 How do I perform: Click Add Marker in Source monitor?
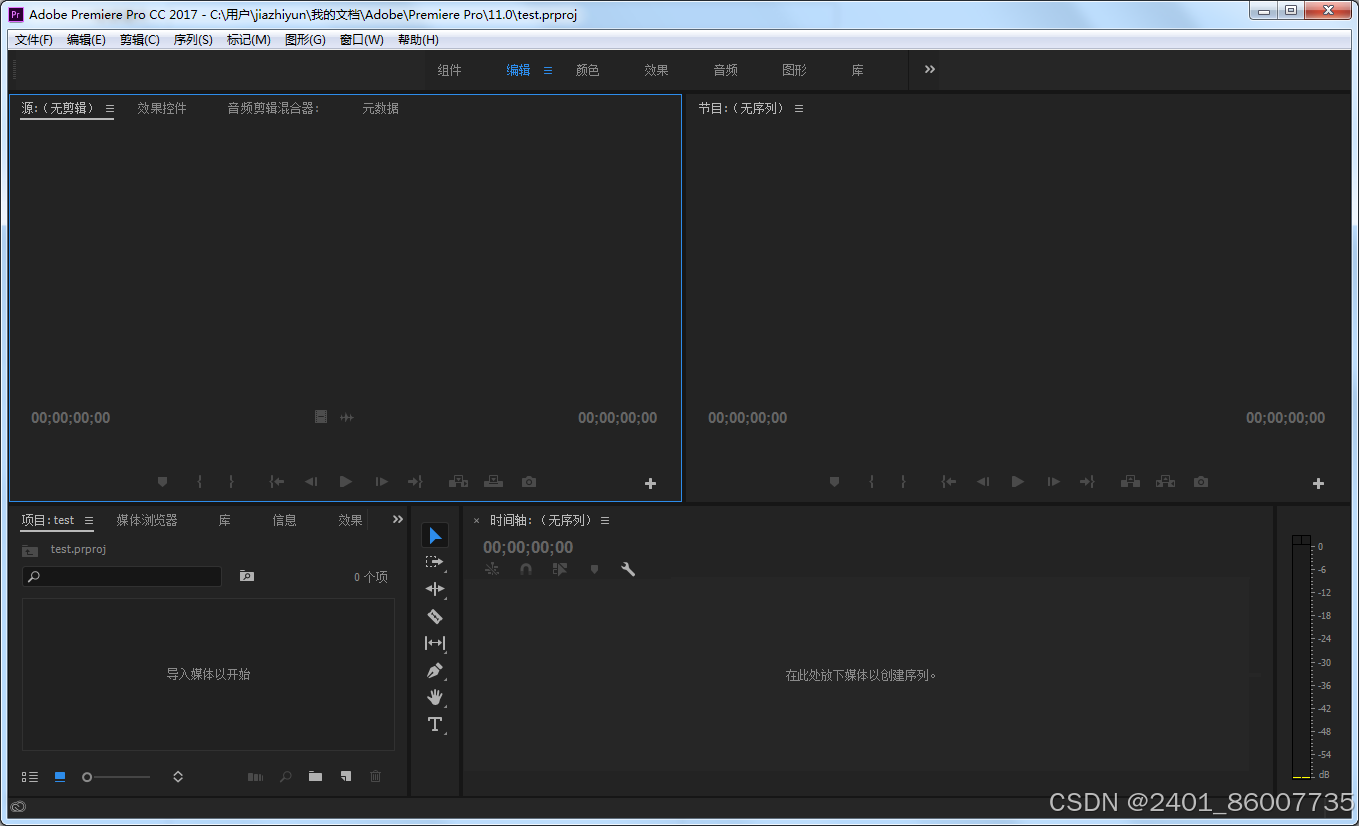(x=162, y=482)
